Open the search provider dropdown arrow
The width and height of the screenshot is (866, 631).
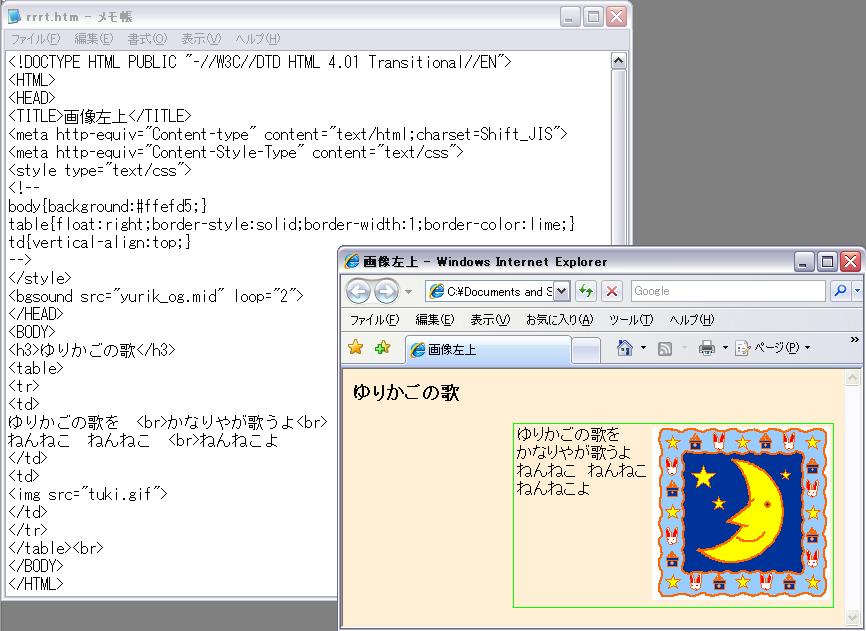[857, 291]
